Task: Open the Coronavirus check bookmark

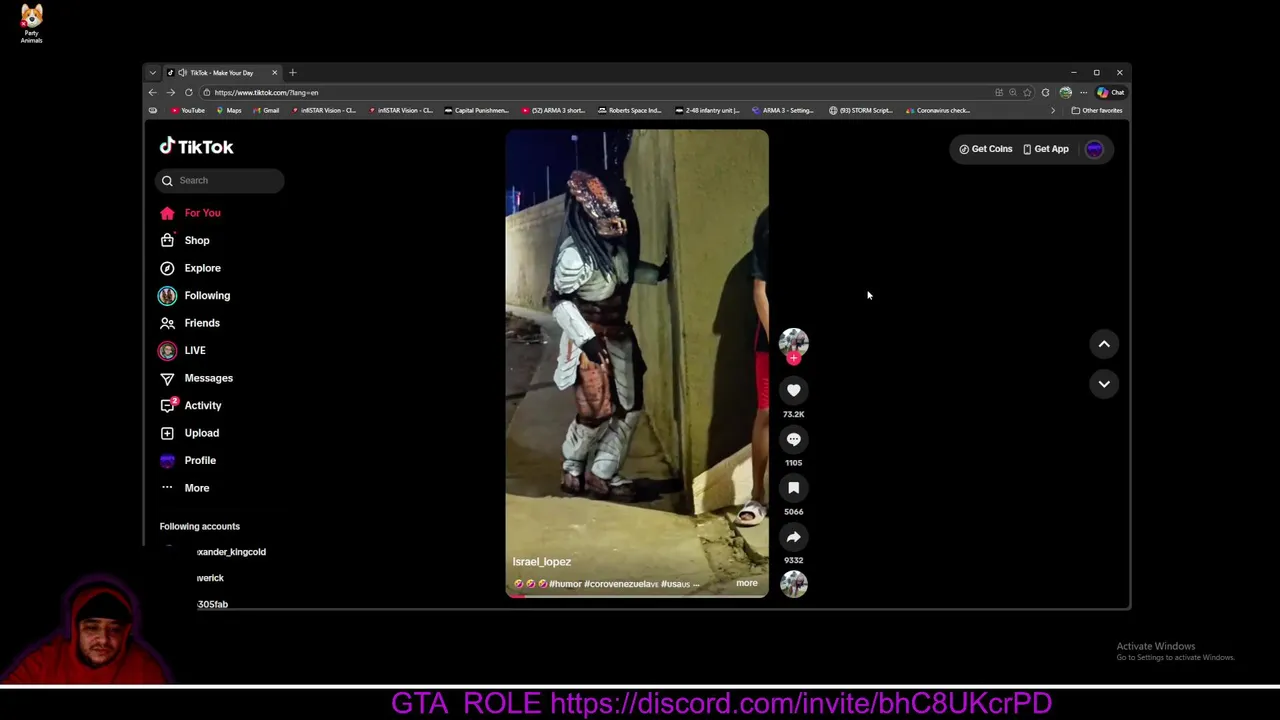Action: point(938,110)
